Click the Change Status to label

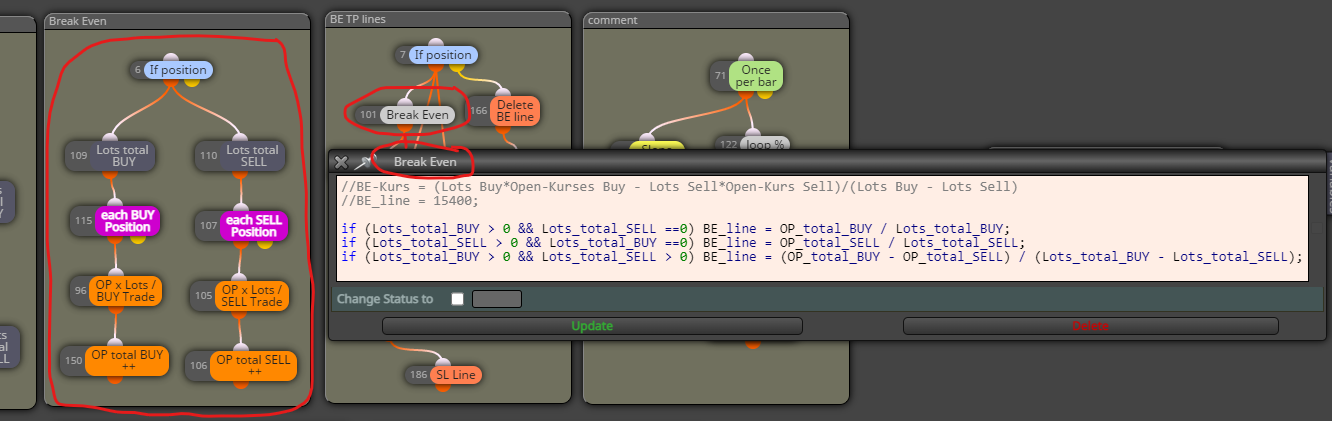[385, 299]
